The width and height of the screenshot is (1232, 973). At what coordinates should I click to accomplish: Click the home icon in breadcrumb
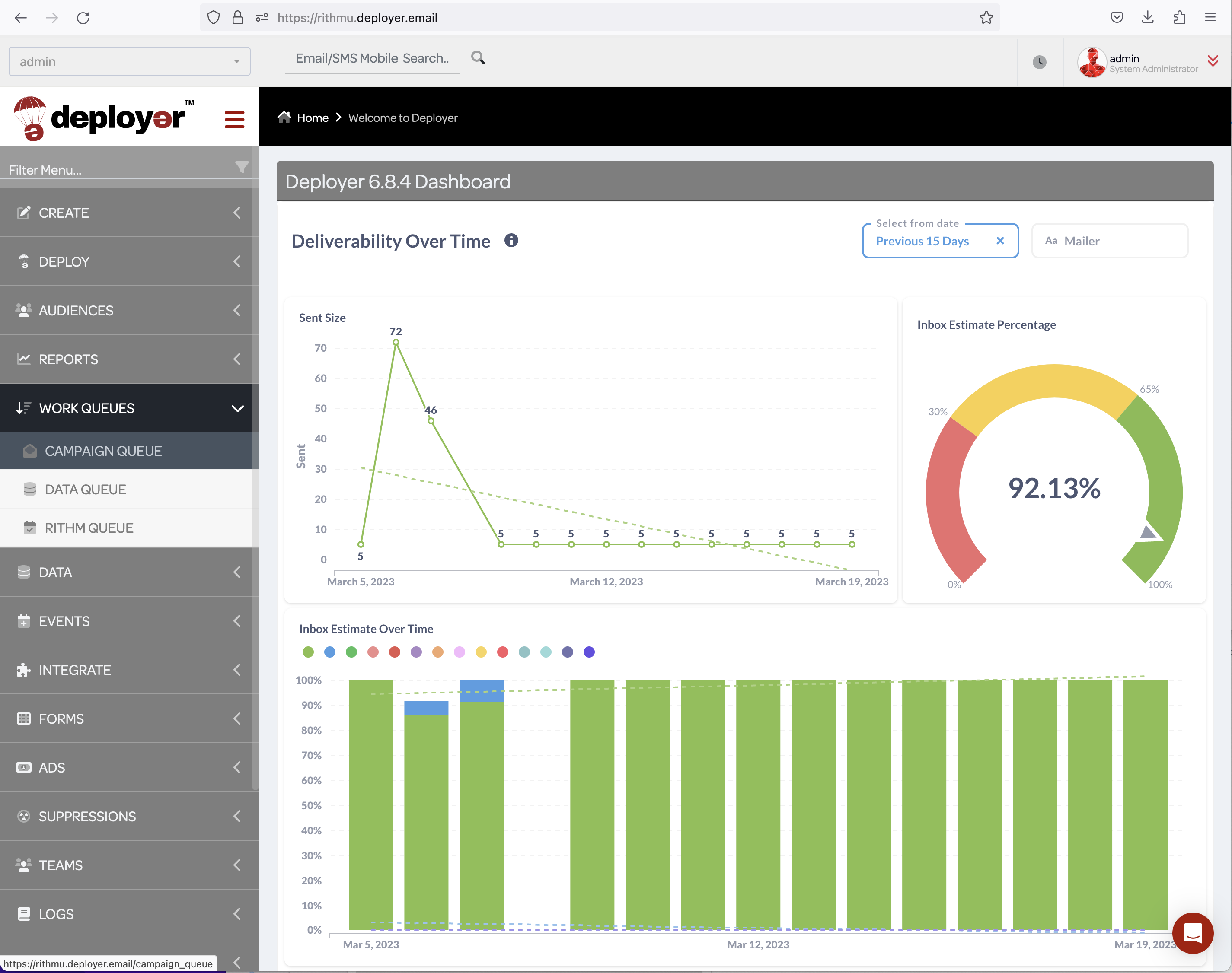point(284,118)
